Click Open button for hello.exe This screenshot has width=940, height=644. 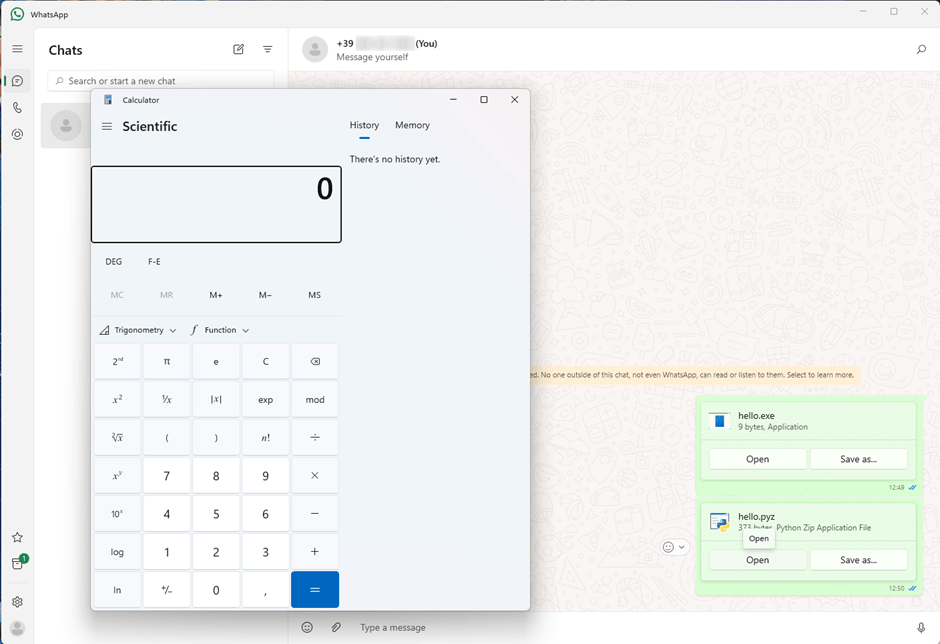[x=757, y=459]
